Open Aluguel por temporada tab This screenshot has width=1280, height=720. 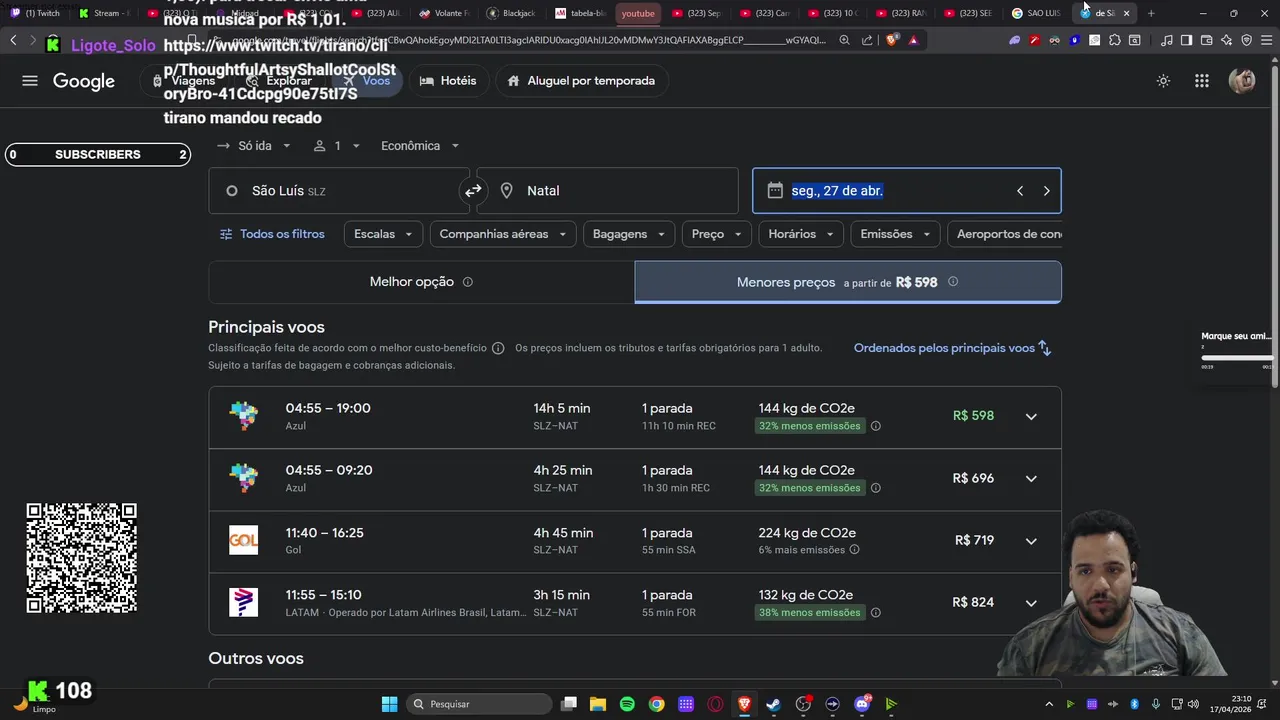tap(581, 81)
